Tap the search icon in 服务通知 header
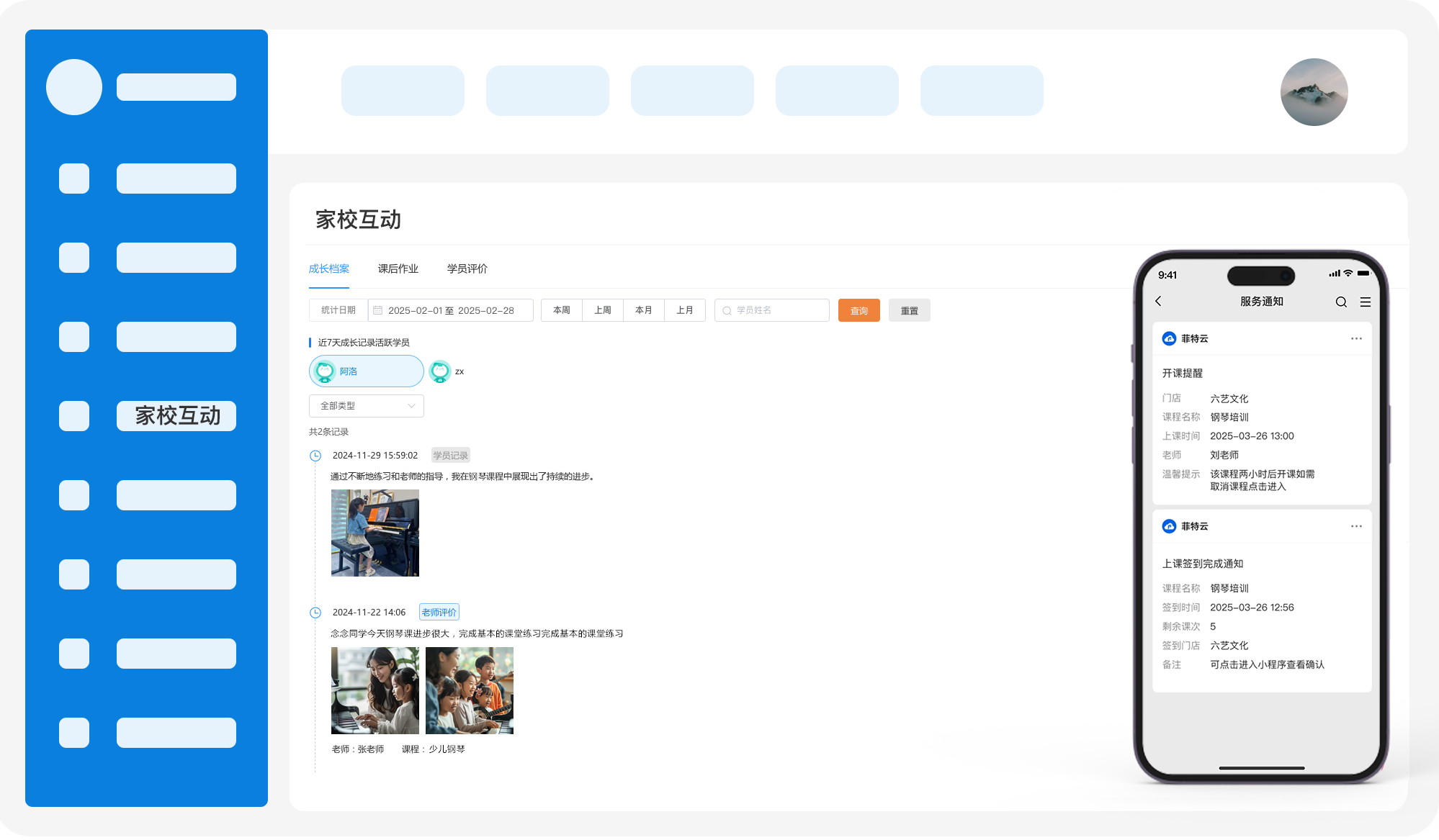This screenshot has height=840, width=1439. pyautogui.click(x=1340, y=302)
